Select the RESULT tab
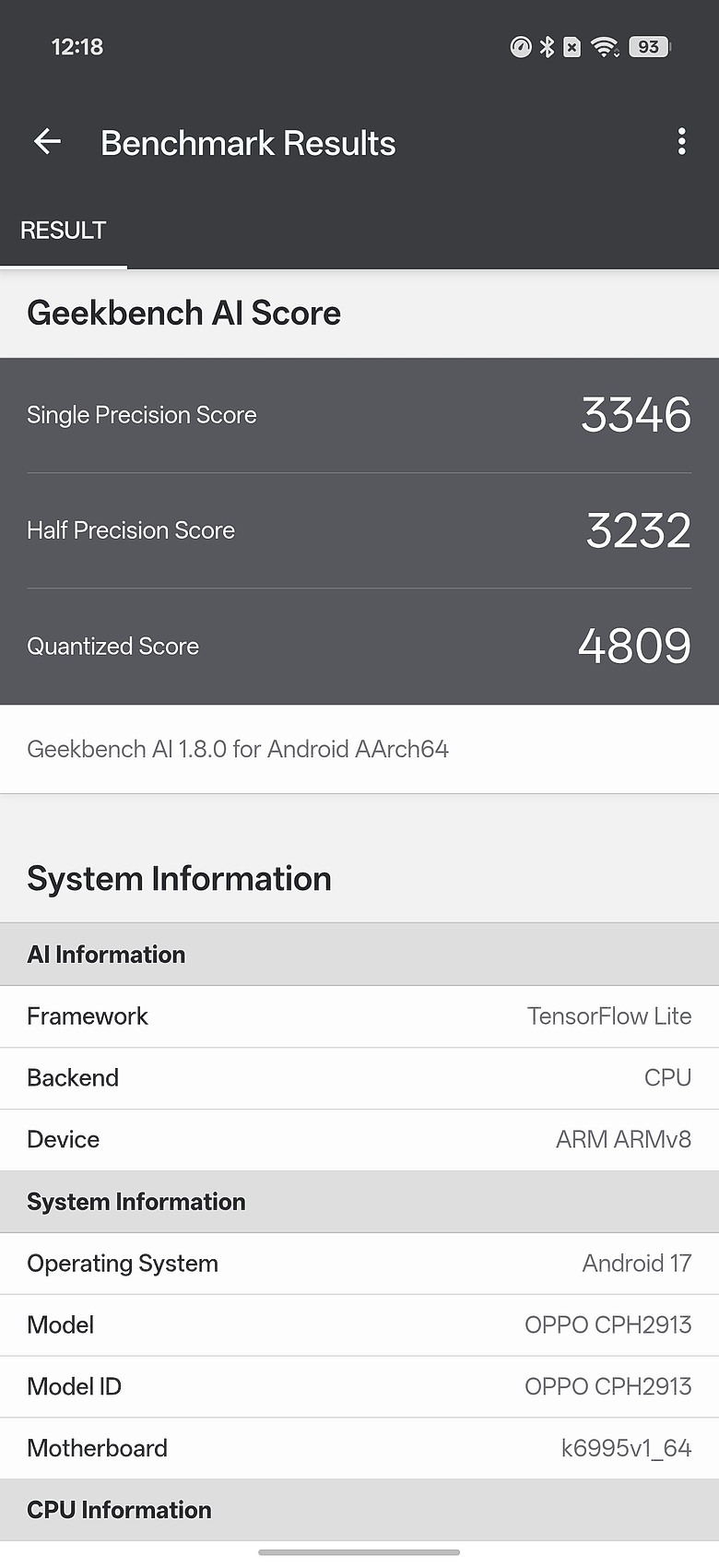719x1568 pixels. click(64, 231)
